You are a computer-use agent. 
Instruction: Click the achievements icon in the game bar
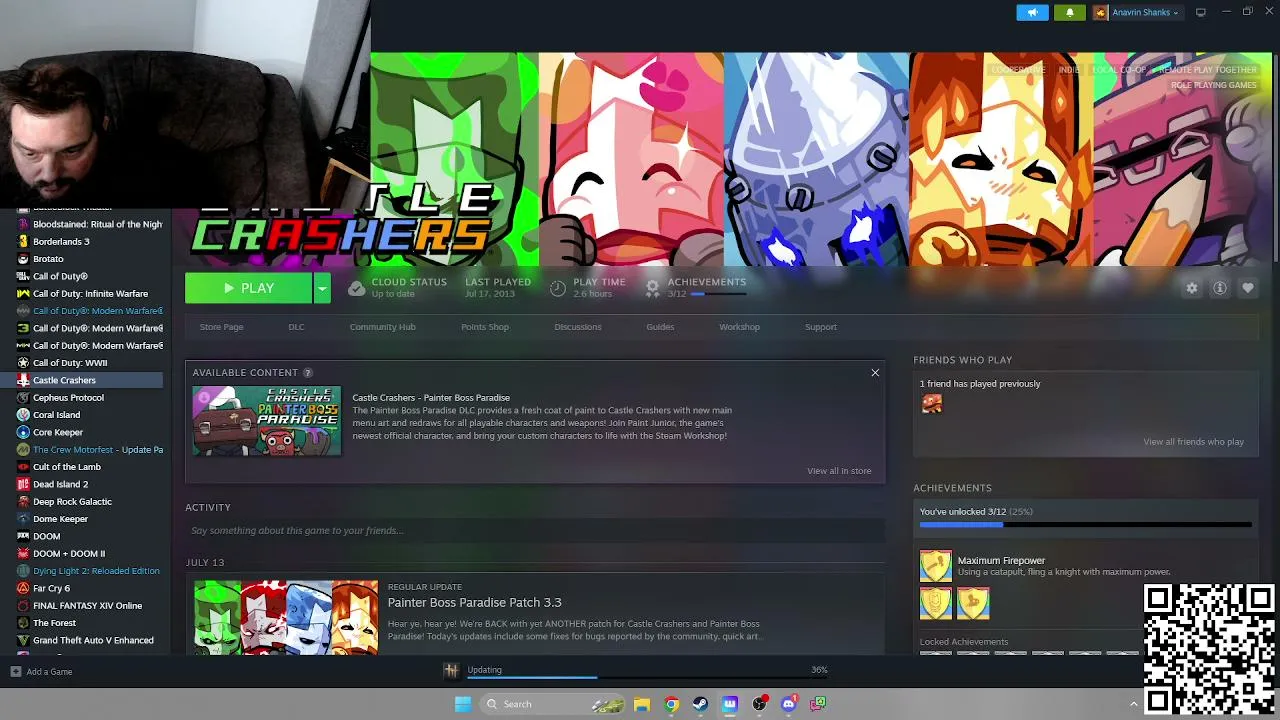coord(652,288)
